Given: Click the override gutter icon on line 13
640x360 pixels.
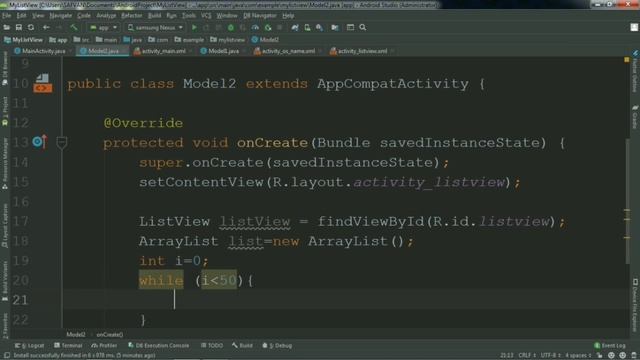Looking at the screenshot, I should click(x=39, y=142).
